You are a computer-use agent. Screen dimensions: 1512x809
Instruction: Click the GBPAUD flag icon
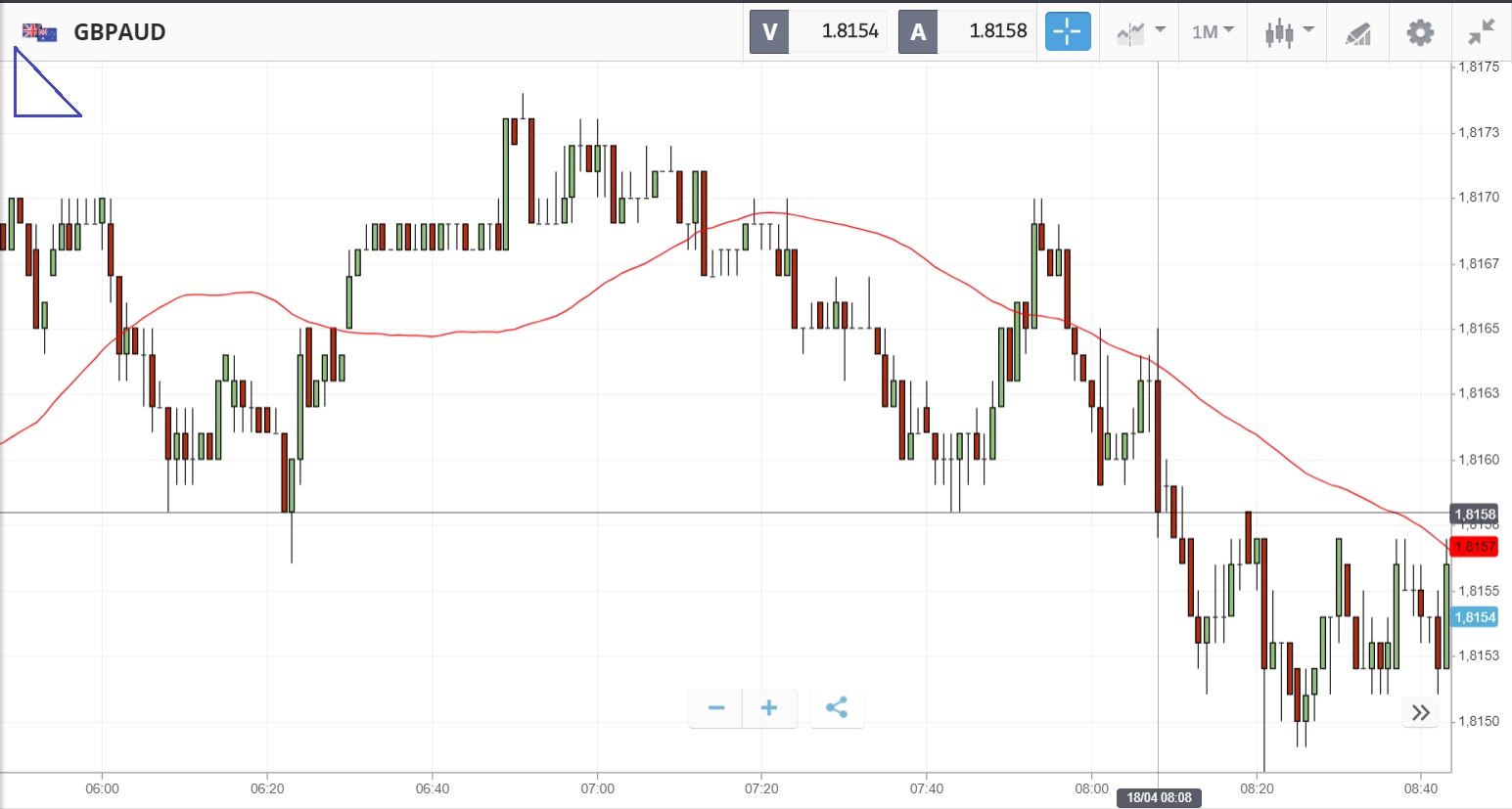tap(39, 32)
